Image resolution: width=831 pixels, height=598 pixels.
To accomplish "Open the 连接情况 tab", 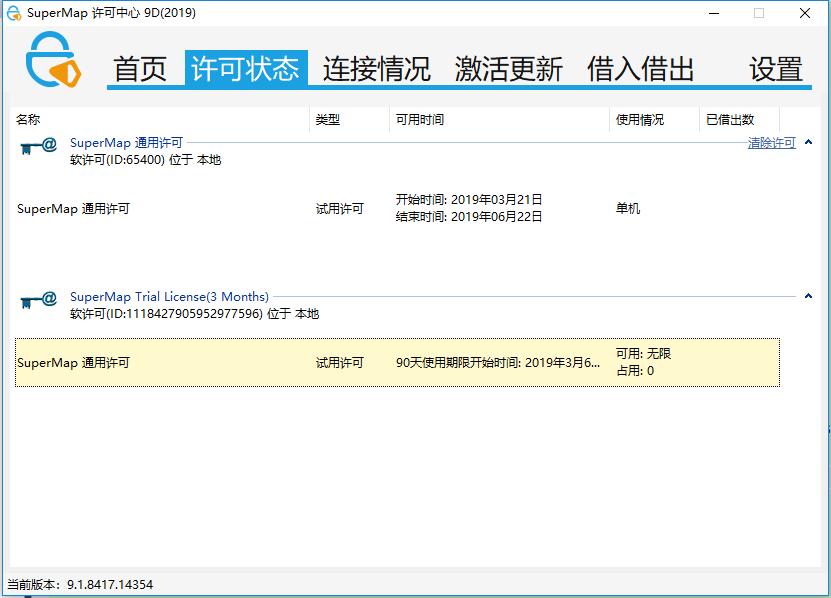I will click(377, 69).
